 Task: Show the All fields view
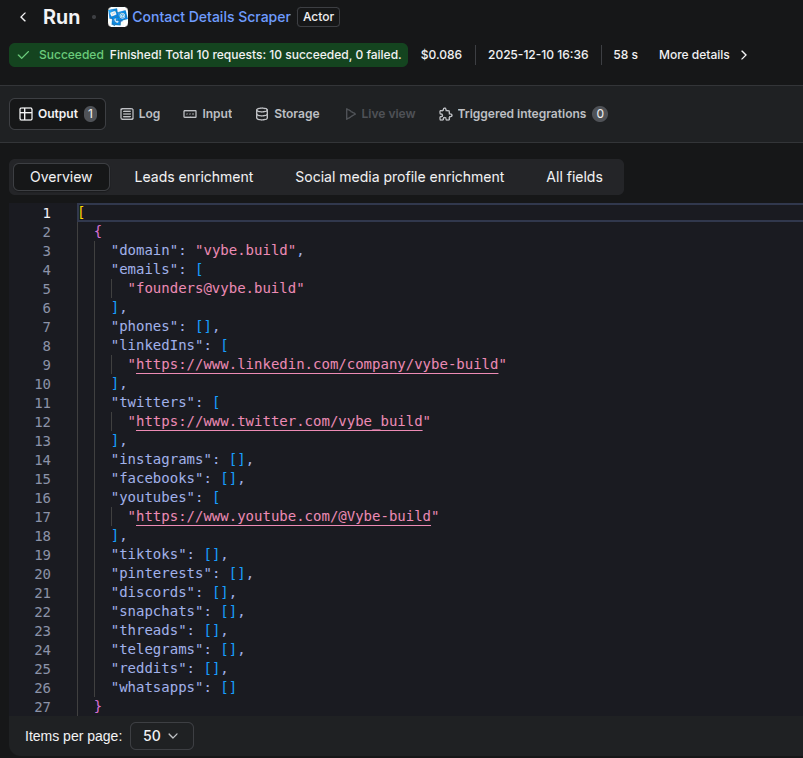(574, 177)
